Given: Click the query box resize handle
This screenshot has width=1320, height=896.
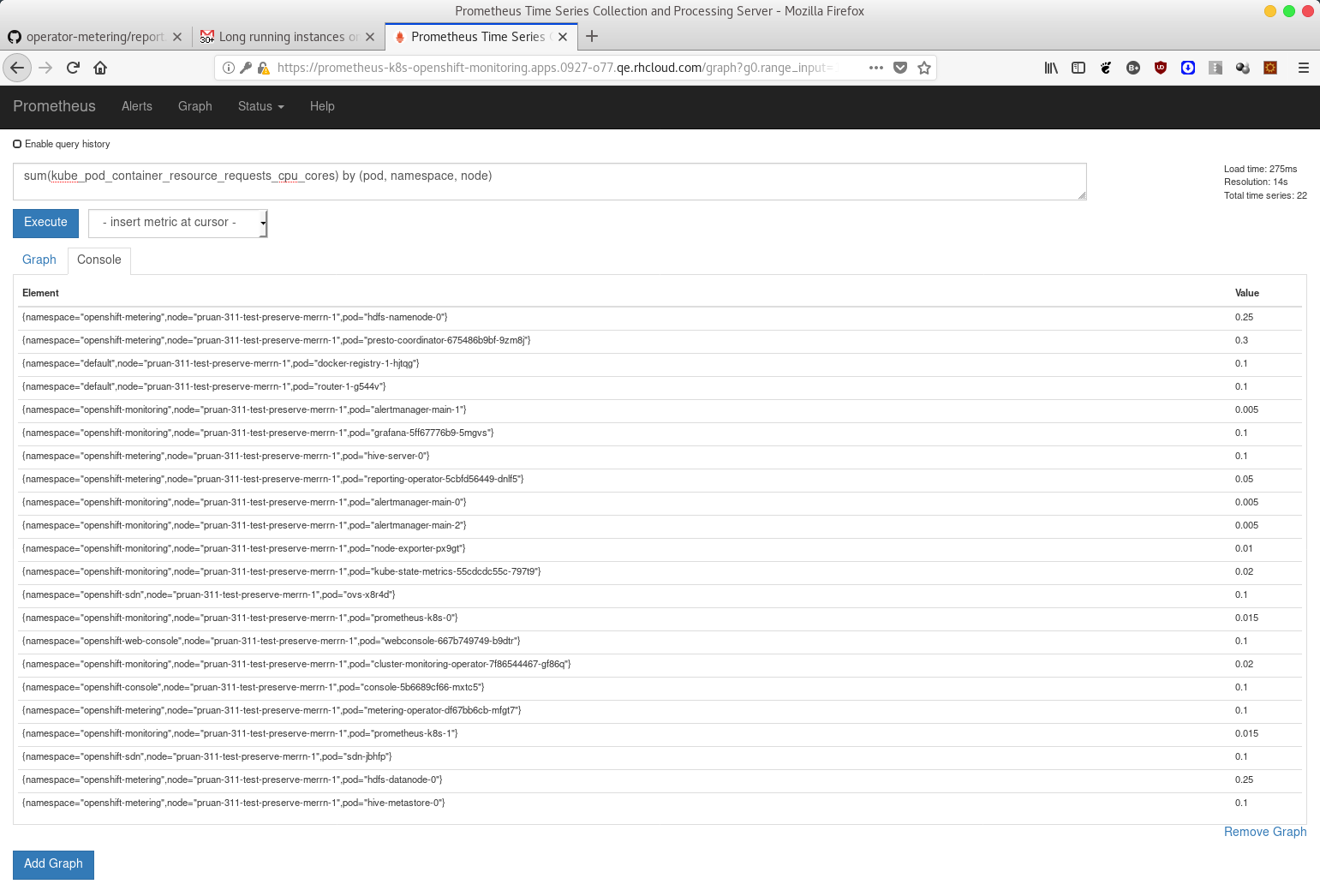Looking at the screenshot, I should [x=1082, y=195].
